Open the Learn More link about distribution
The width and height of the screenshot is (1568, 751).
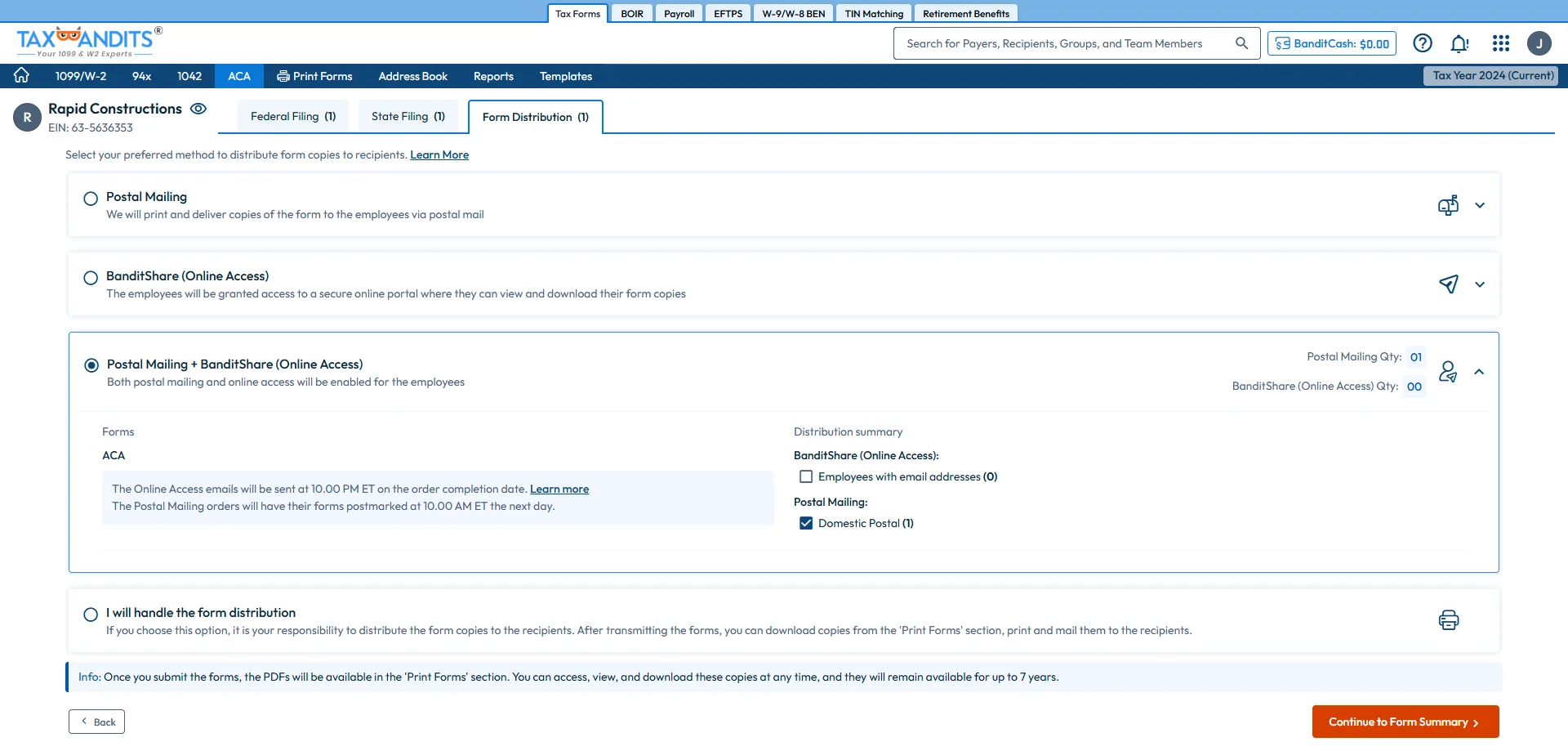pyautogui.click(x=439, y=154)
